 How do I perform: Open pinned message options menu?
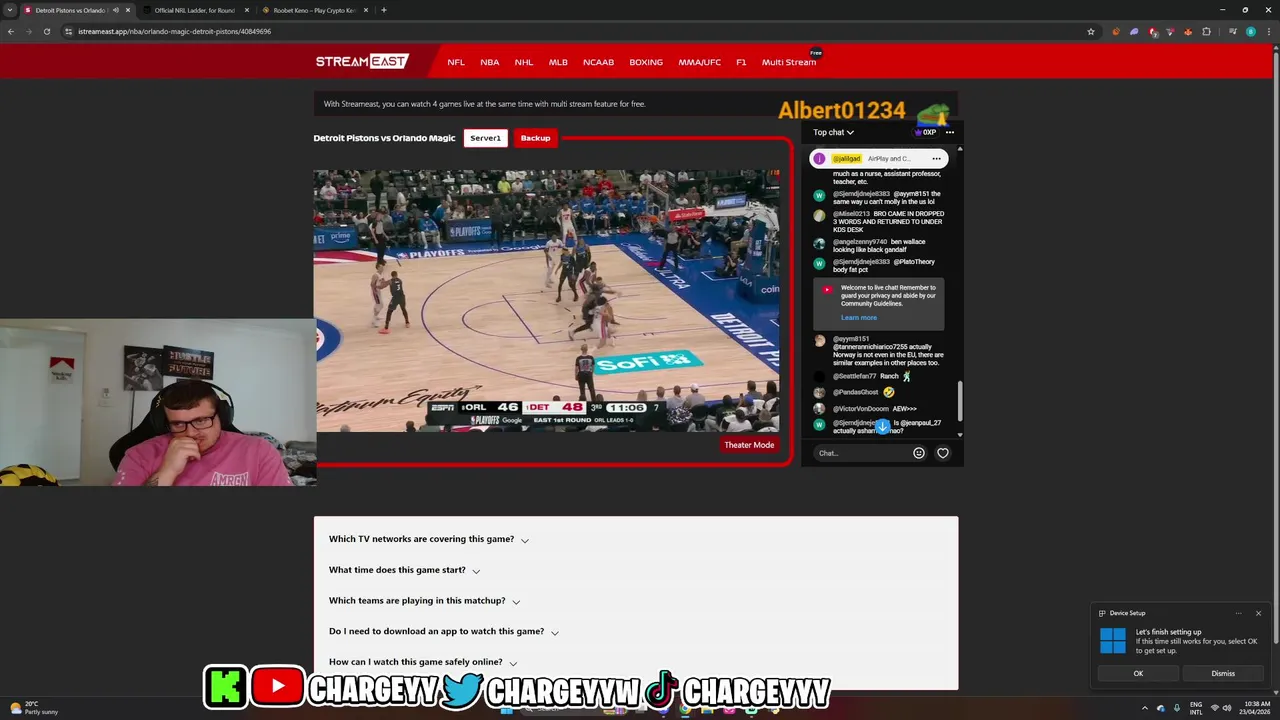(x=936, y=158)
